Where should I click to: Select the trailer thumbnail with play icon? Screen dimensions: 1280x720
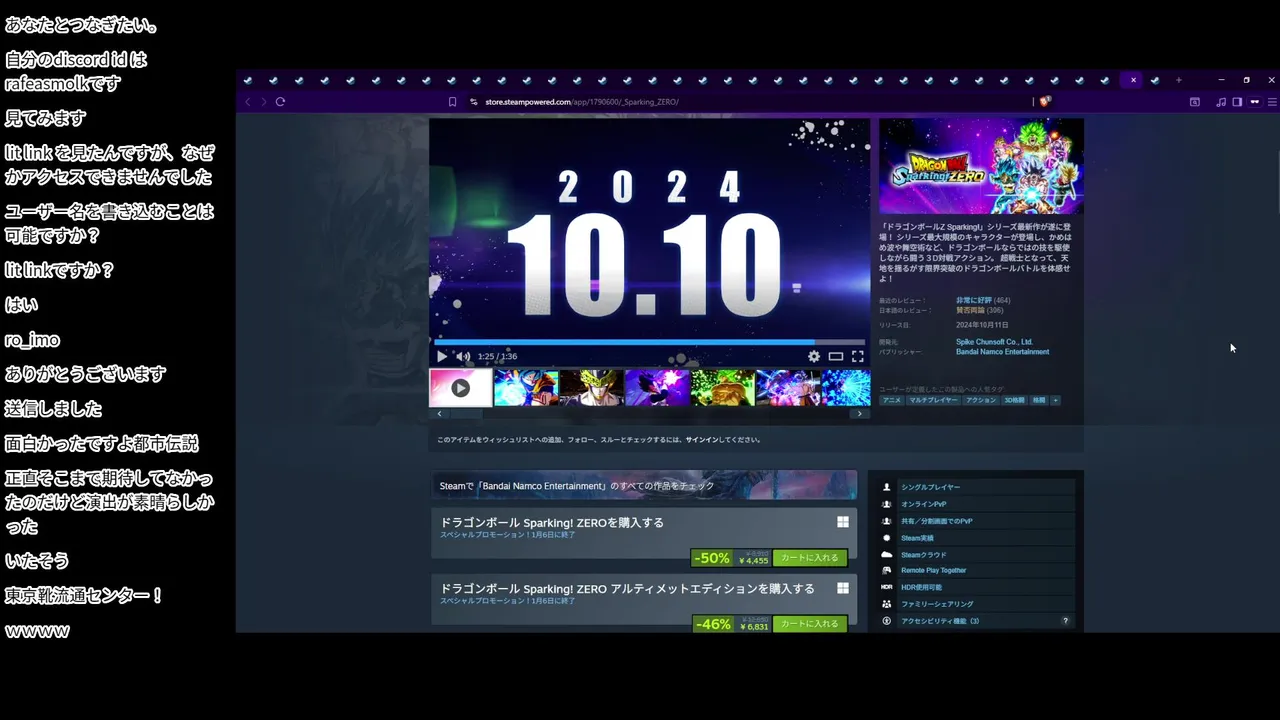460,388
